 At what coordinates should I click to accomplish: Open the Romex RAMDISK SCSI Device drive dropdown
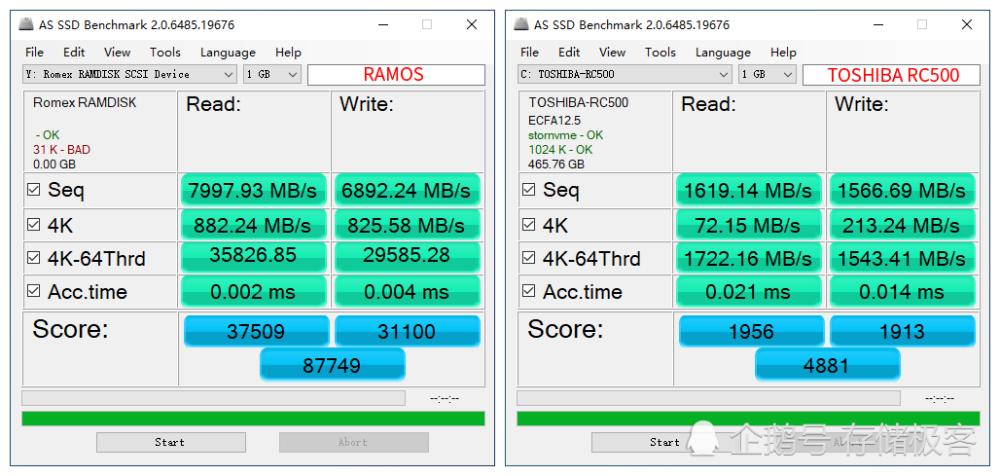tap(129, 75)
